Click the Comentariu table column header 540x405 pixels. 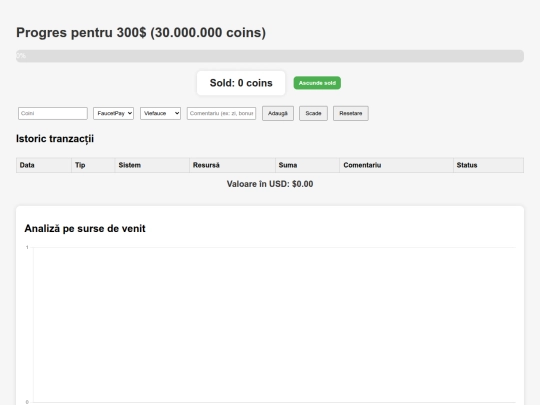(x=396, y=165)
